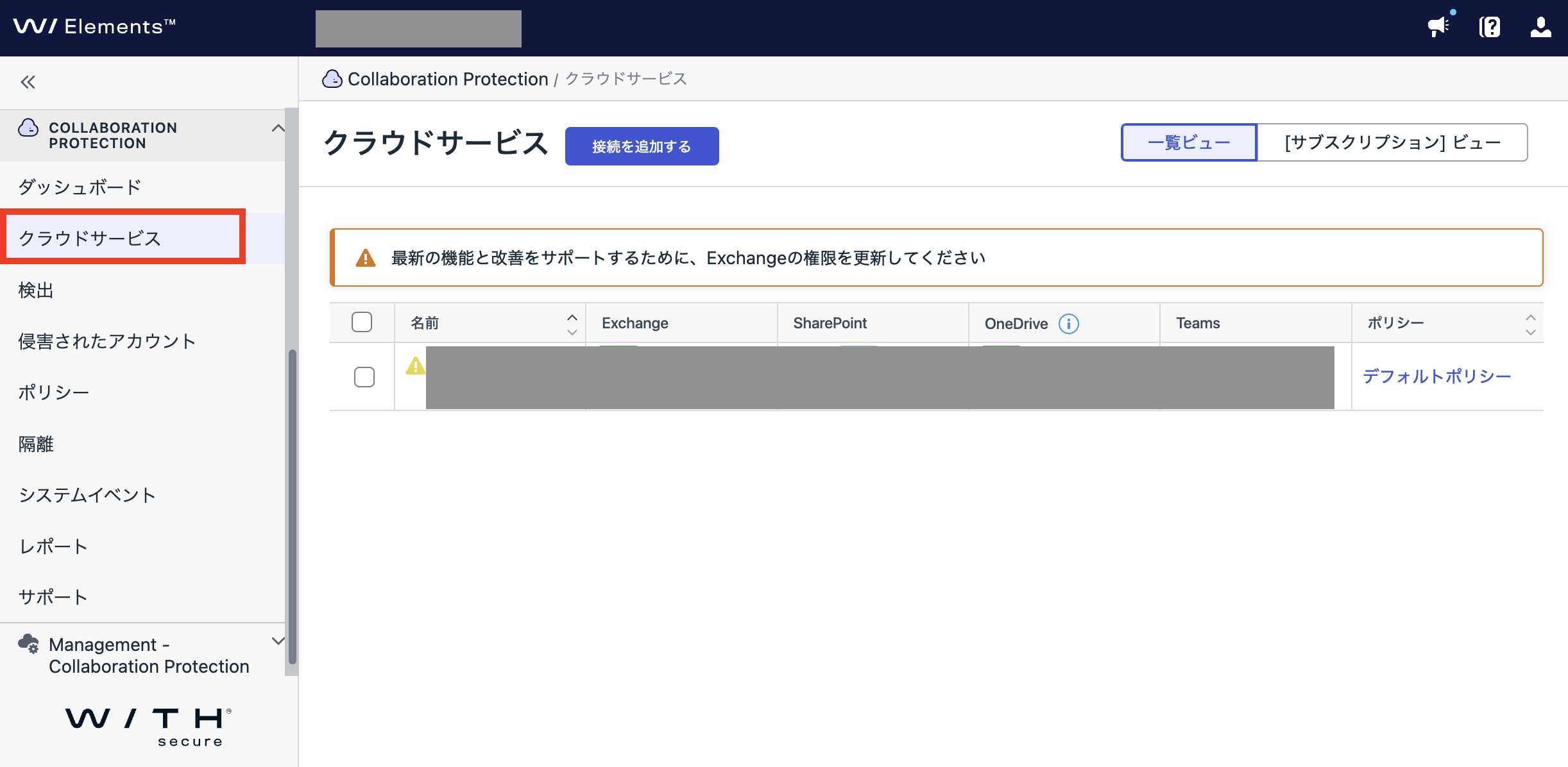The image size is (1568, 767).
Task: Switch to [サブスクリプション] ビュー tab
Action: pos(1392,142)
